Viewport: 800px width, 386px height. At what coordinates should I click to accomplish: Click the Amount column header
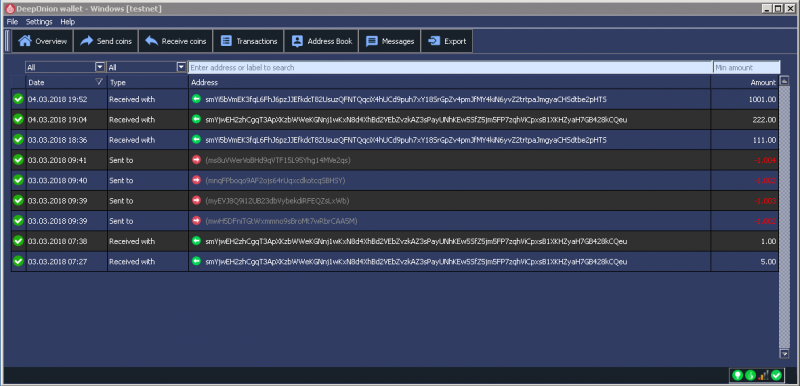(744, 82)
